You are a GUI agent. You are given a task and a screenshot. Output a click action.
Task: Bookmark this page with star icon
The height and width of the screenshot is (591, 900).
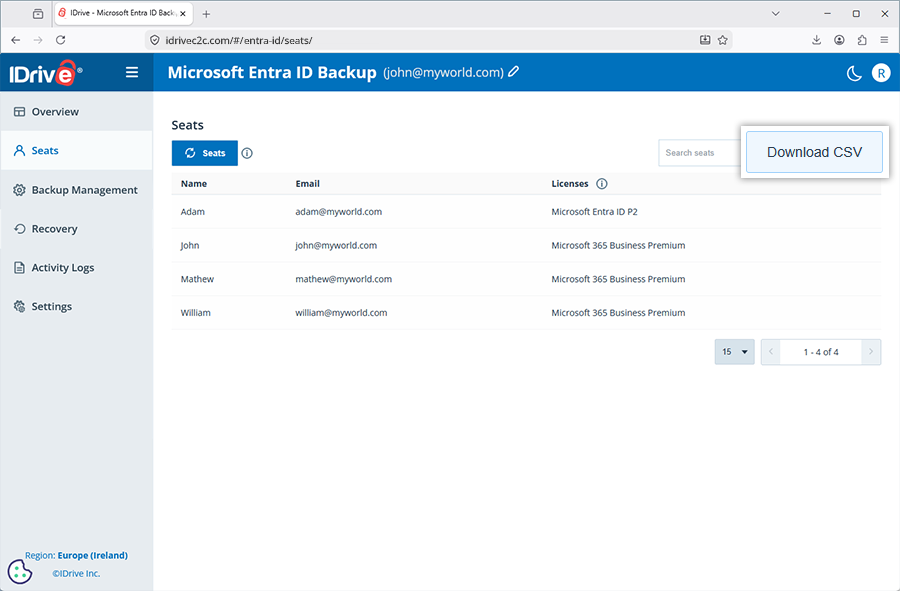(x=723, y=40)
